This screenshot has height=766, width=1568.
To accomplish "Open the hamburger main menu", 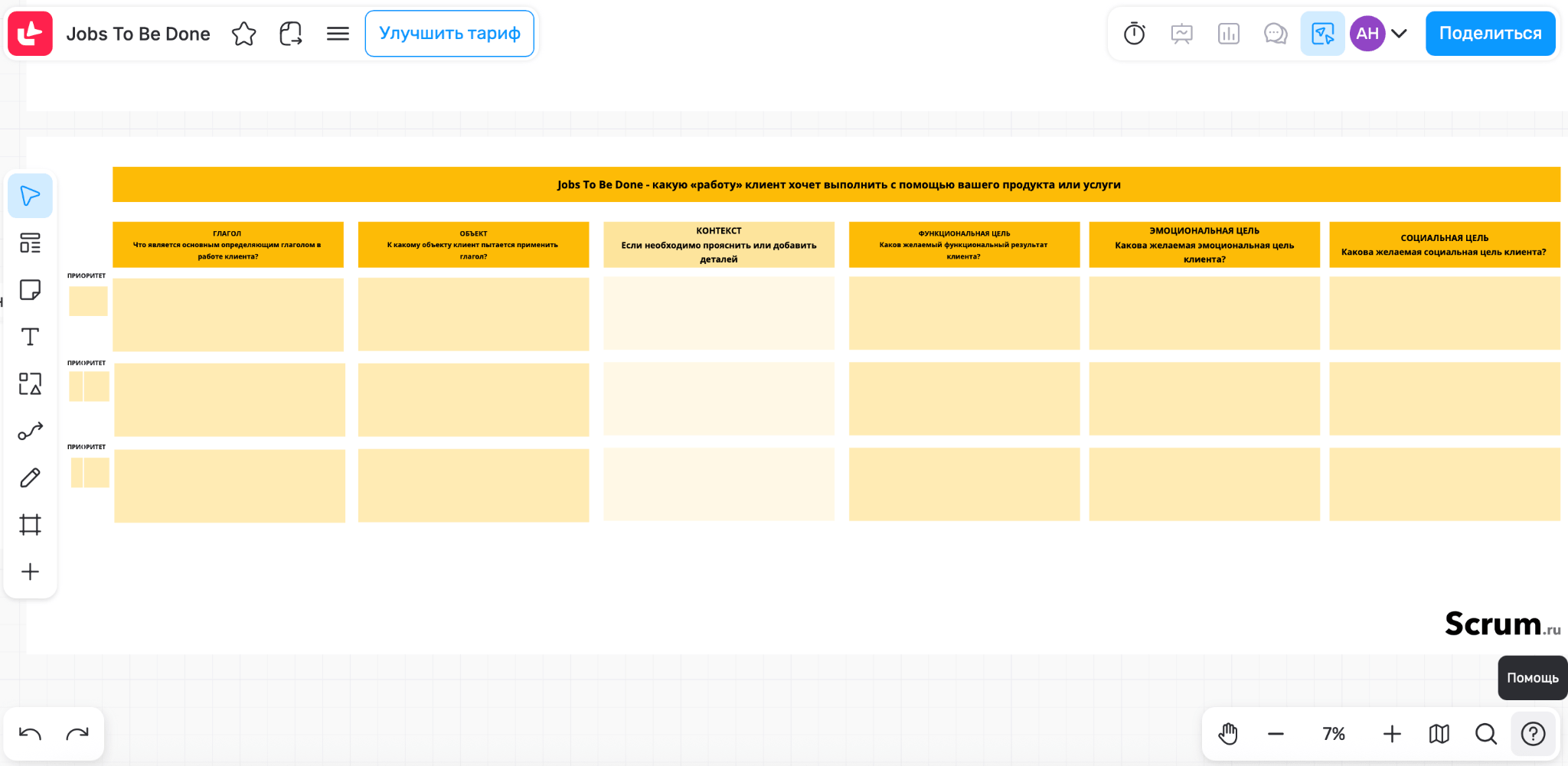I will click(338, 34).
